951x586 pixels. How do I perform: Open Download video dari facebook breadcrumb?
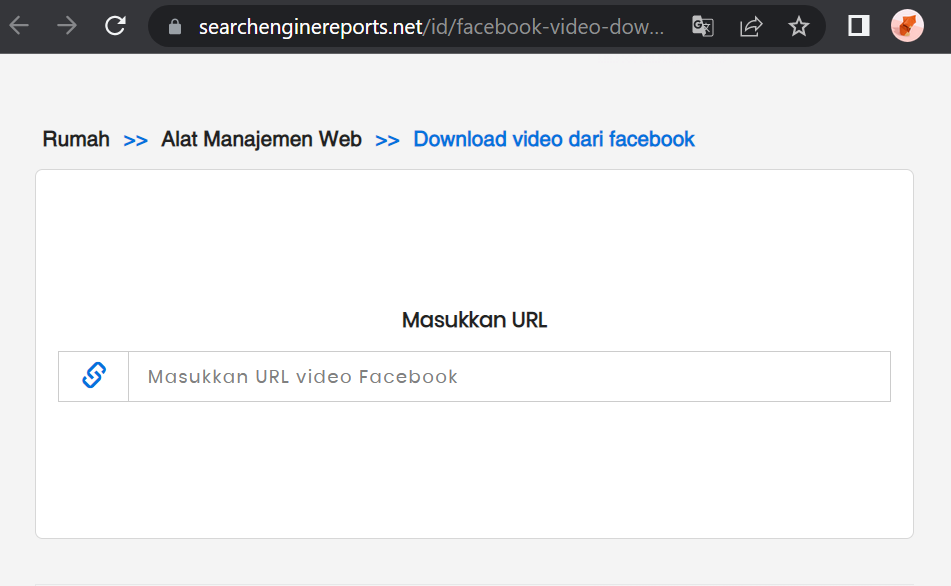[554, 140]
